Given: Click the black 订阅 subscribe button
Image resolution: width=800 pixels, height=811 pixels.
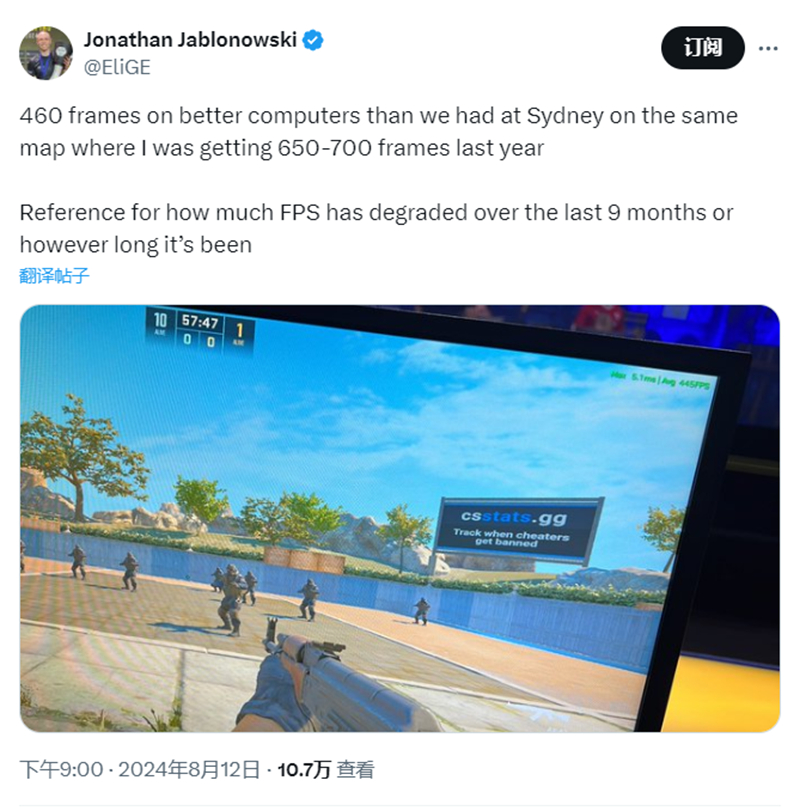Looking at the screenshot, I should [703, 48].
